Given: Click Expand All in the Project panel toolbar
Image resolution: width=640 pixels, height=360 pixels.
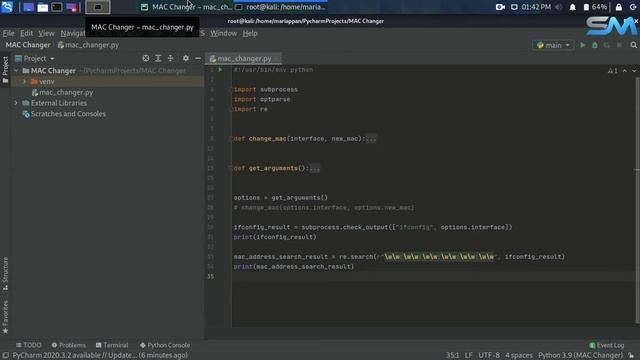Looking at the screenshot, I should [x=158, y=58].
